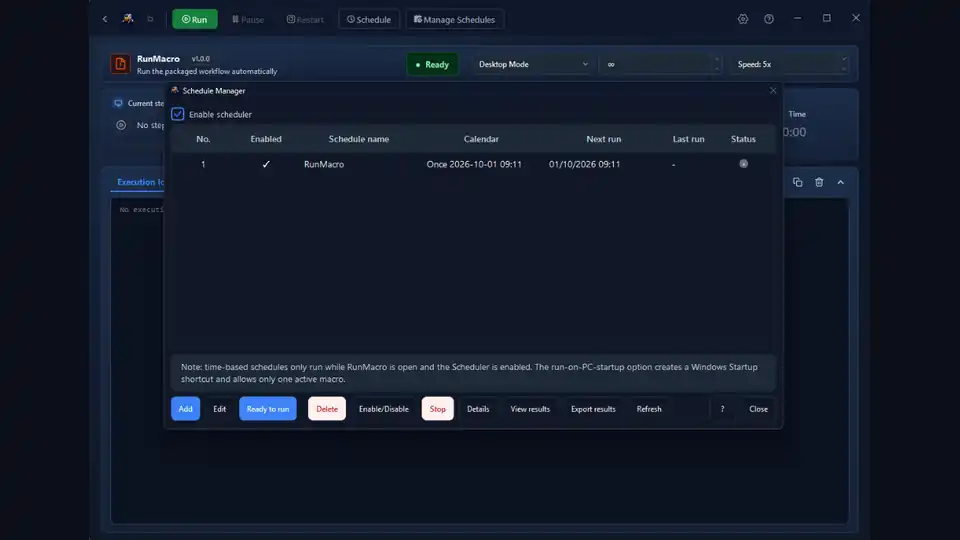
Task: Open the Speed: 5x dropdown
Action: pos(790,64)
